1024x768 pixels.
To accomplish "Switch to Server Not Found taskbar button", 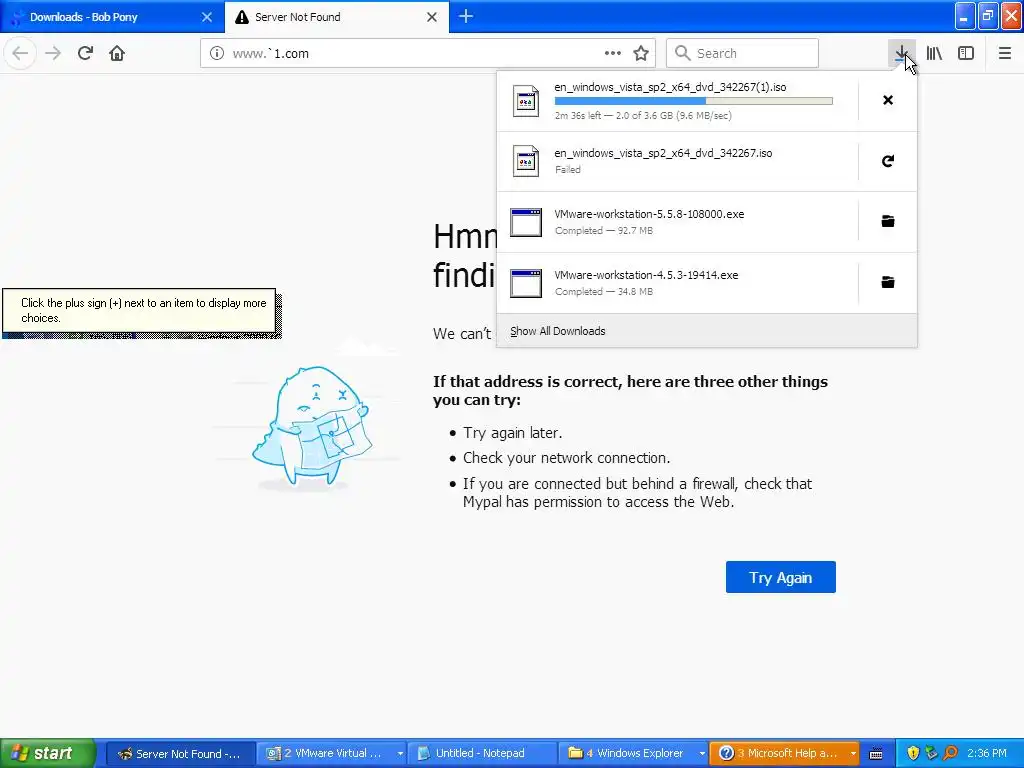I will pyautogui.click(x=179, y=754).
